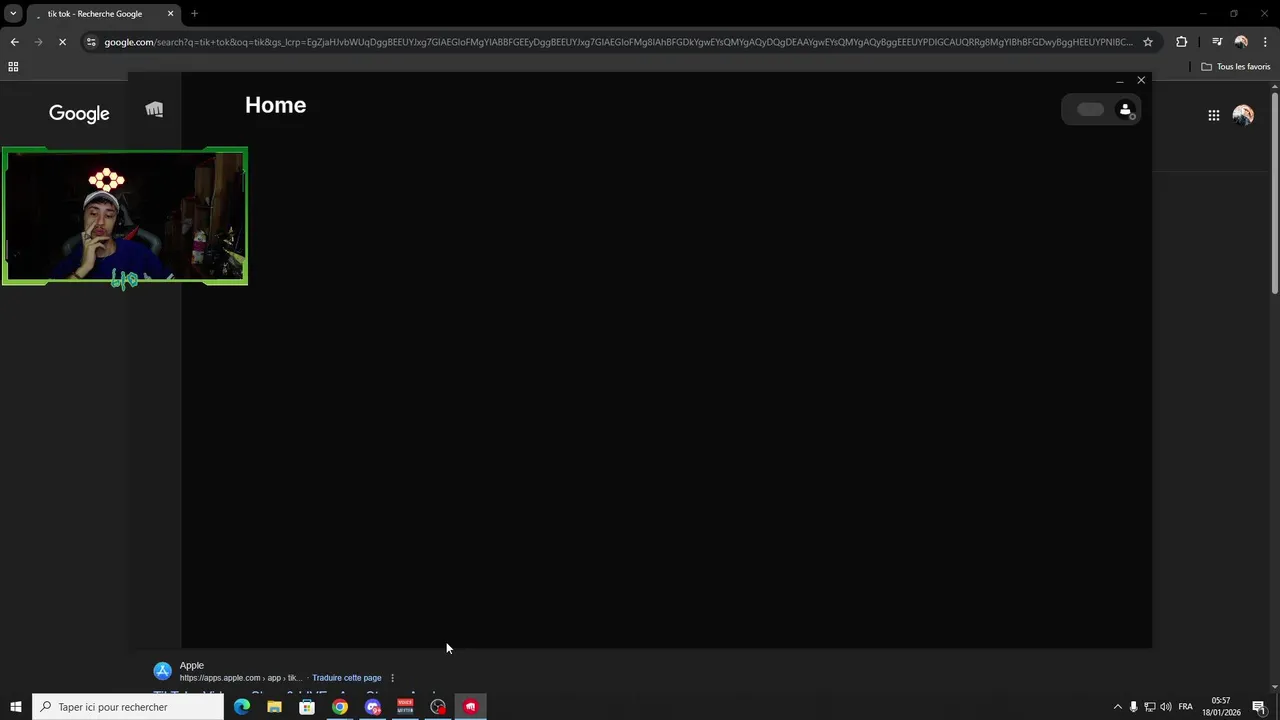
Task: Open Chrome media controls icon
Action: point(1217,42)
